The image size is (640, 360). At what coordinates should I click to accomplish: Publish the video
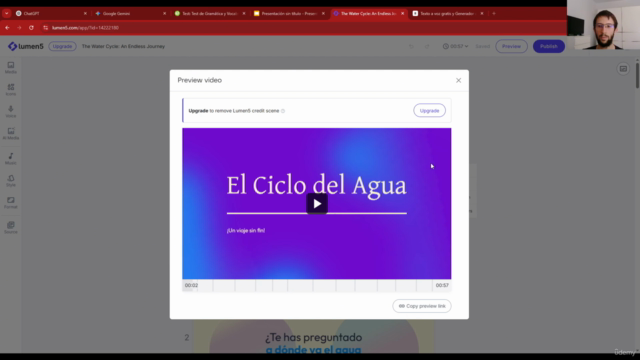click(x=549, y=47)
